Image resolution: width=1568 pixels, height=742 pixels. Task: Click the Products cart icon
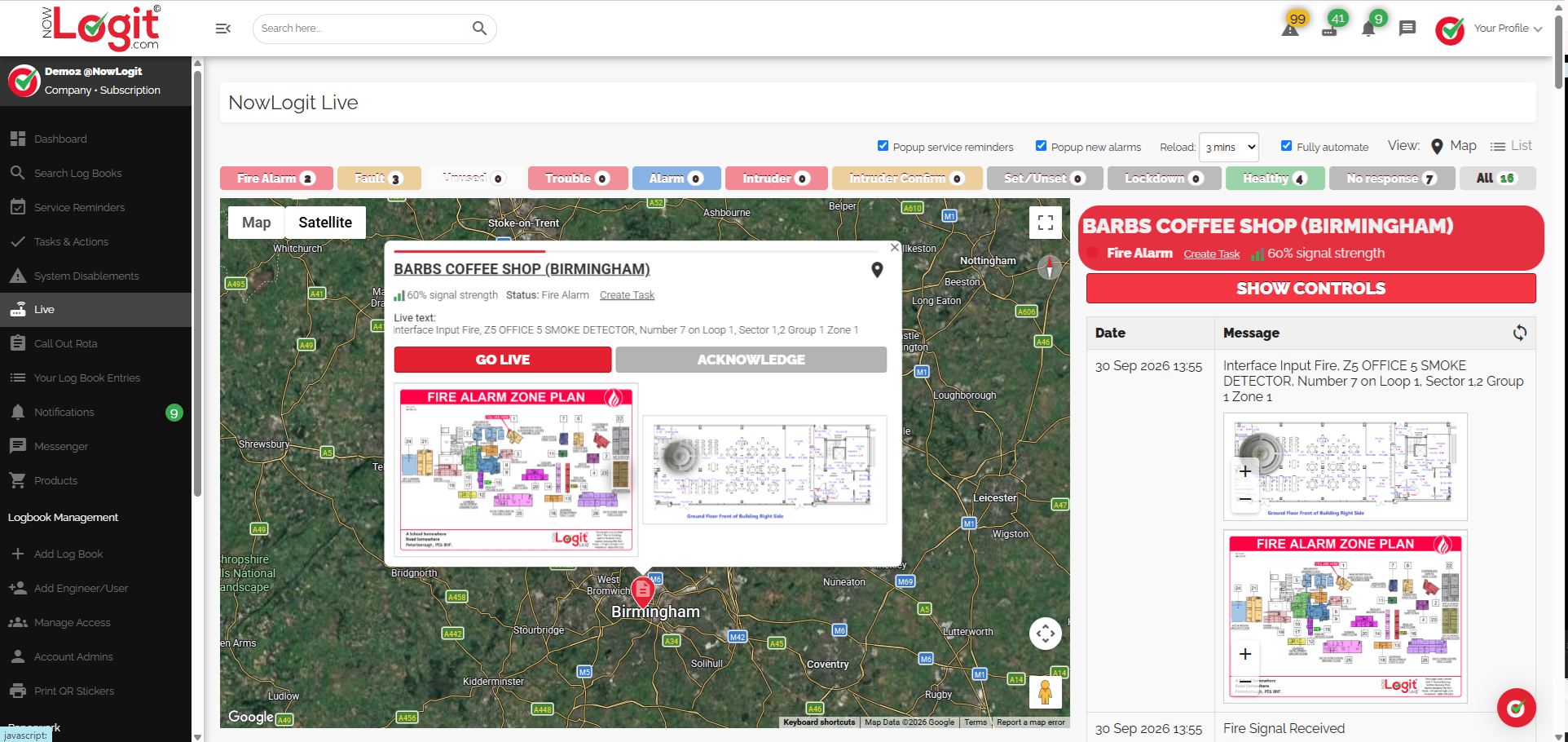coord(18,480)
